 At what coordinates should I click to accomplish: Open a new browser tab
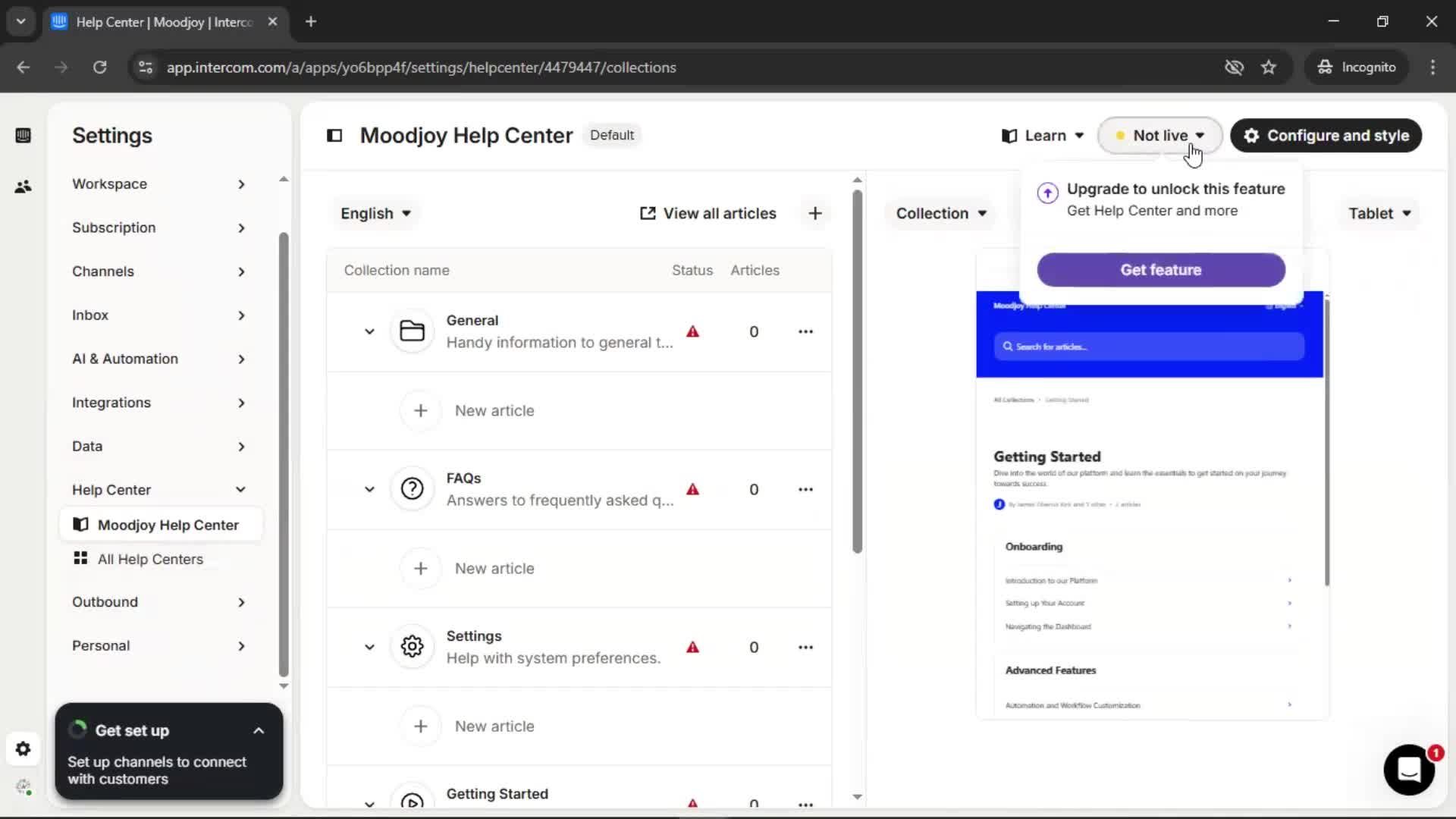[311, 22]
